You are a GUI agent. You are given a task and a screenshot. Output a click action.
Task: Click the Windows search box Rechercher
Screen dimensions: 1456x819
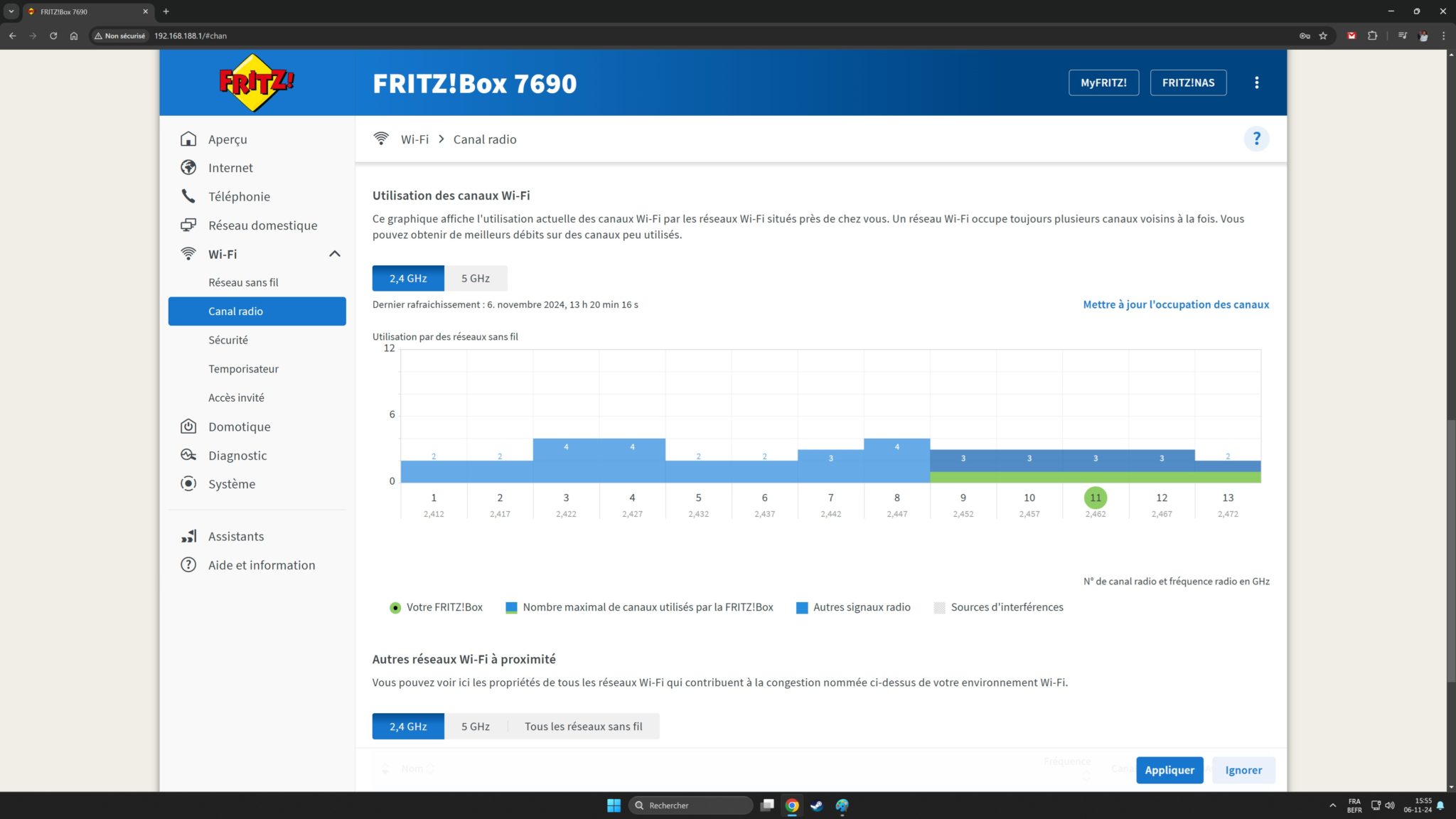tap(690, 805)
